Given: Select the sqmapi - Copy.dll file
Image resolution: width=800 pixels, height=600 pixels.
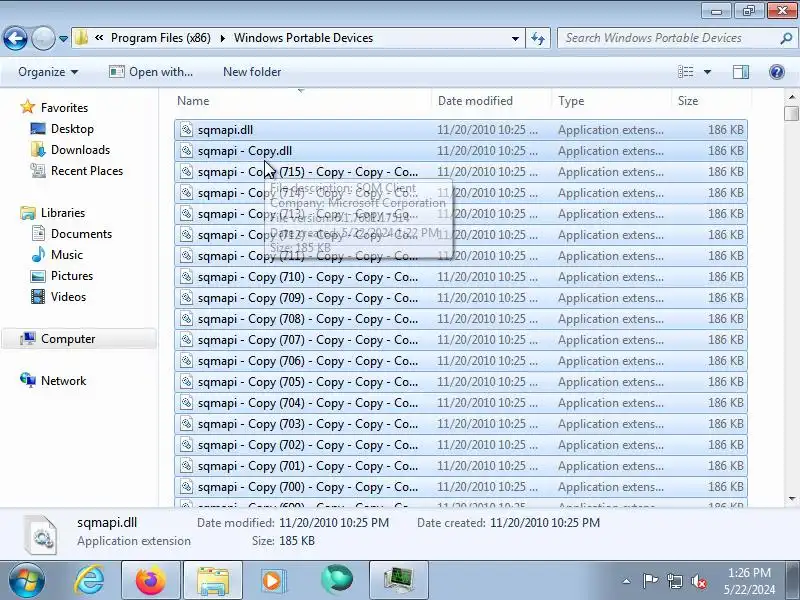Looking at the screenshot, I should coord(461,151).
